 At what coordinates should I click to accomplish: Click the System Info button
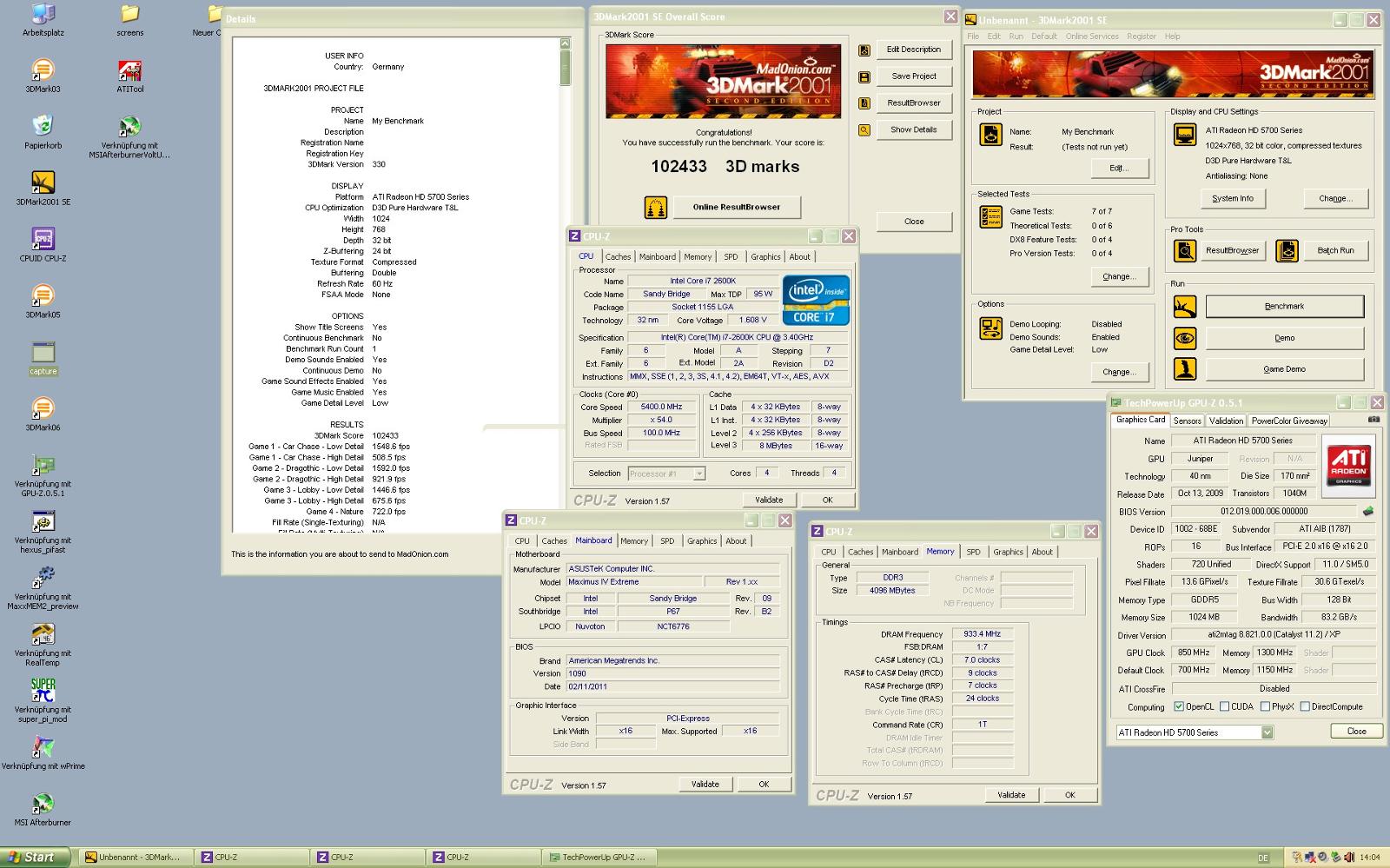1232,198
